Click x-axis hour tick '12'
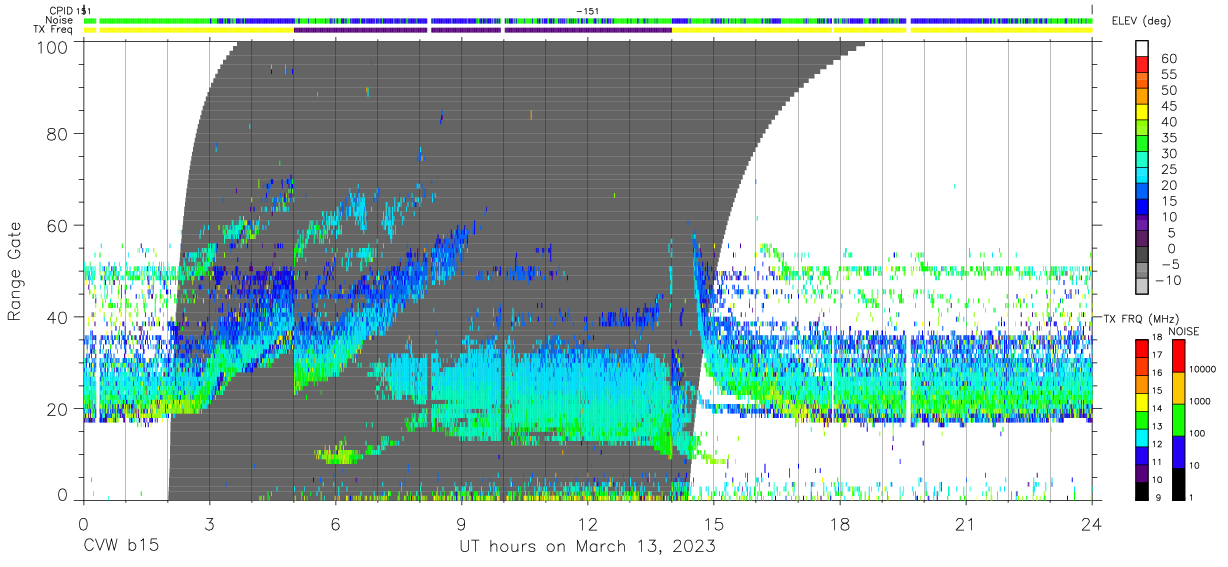This screenshot has width=1228, height=567. [587, 524]
